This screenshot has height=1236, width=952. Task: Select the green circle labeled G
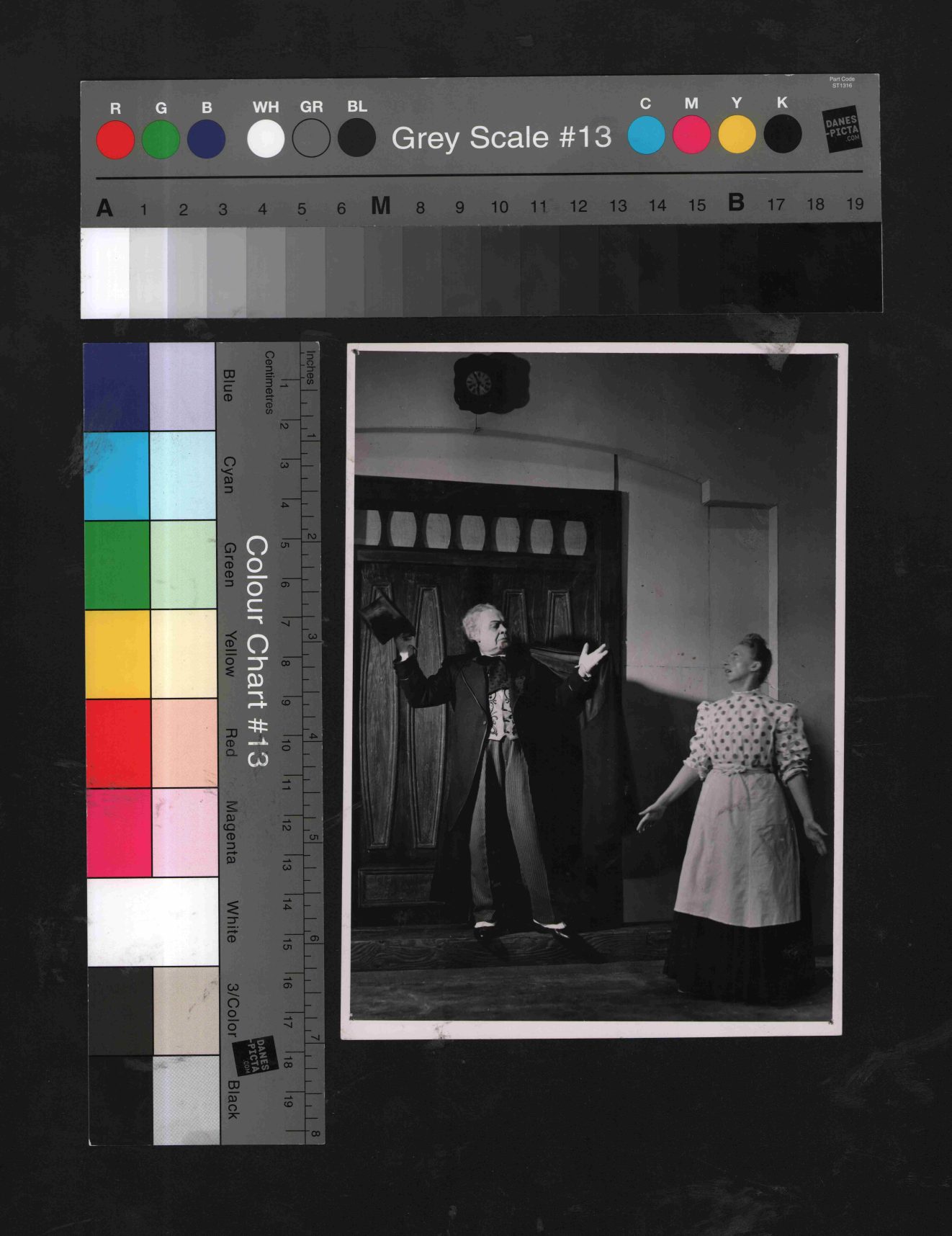(x=161, y=140)
